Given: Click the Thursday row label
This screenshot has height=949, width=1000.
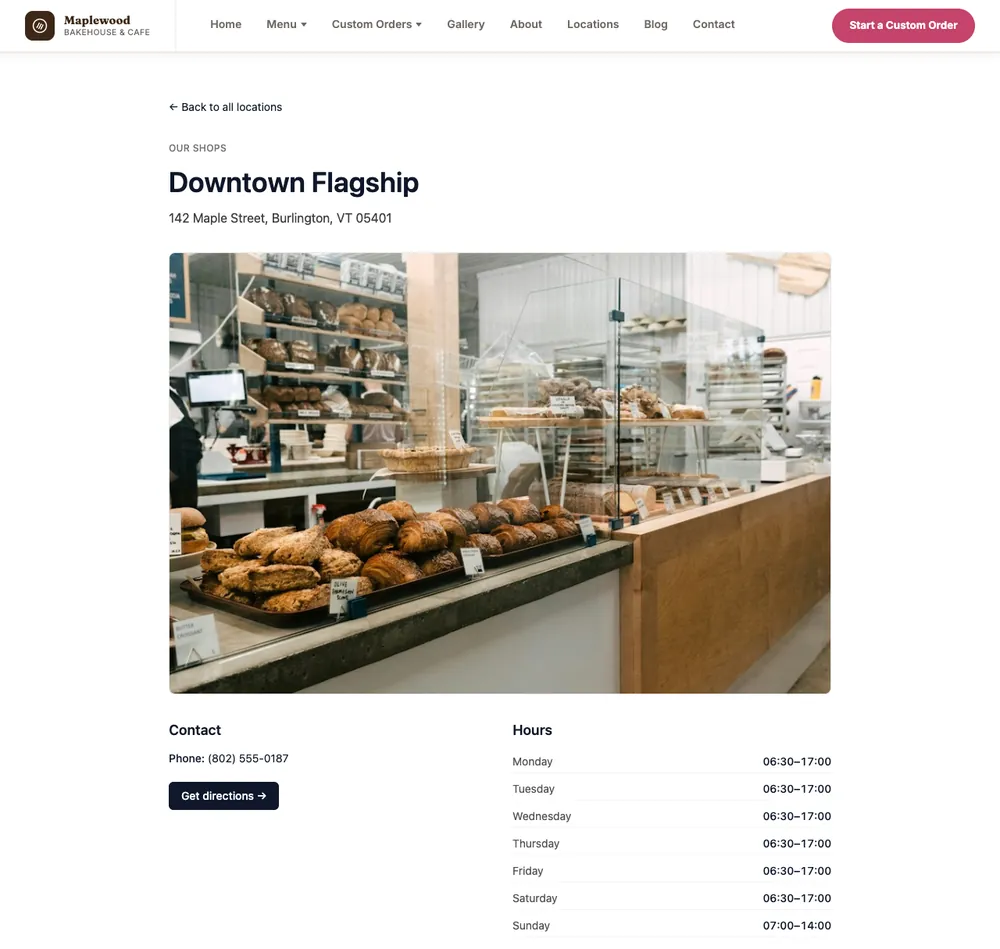Looking at the screenshot, I should coord(536,844).
